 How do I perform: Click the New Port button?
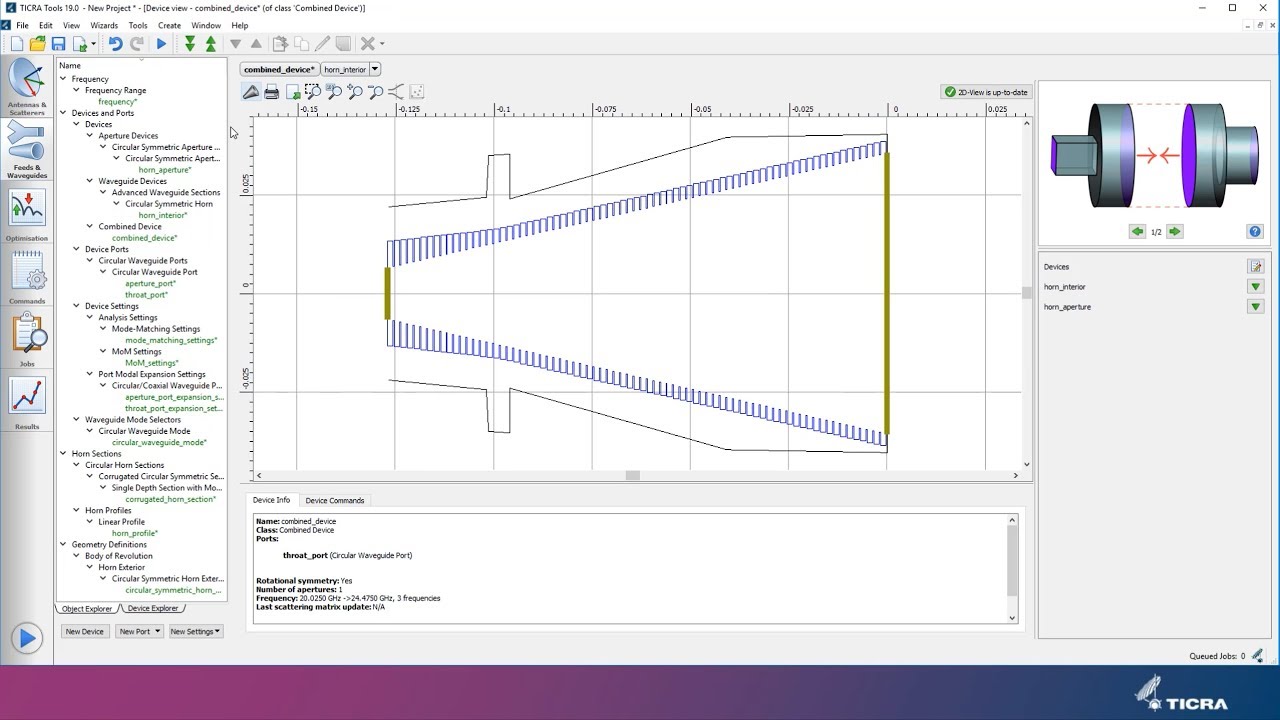point(139,631)
